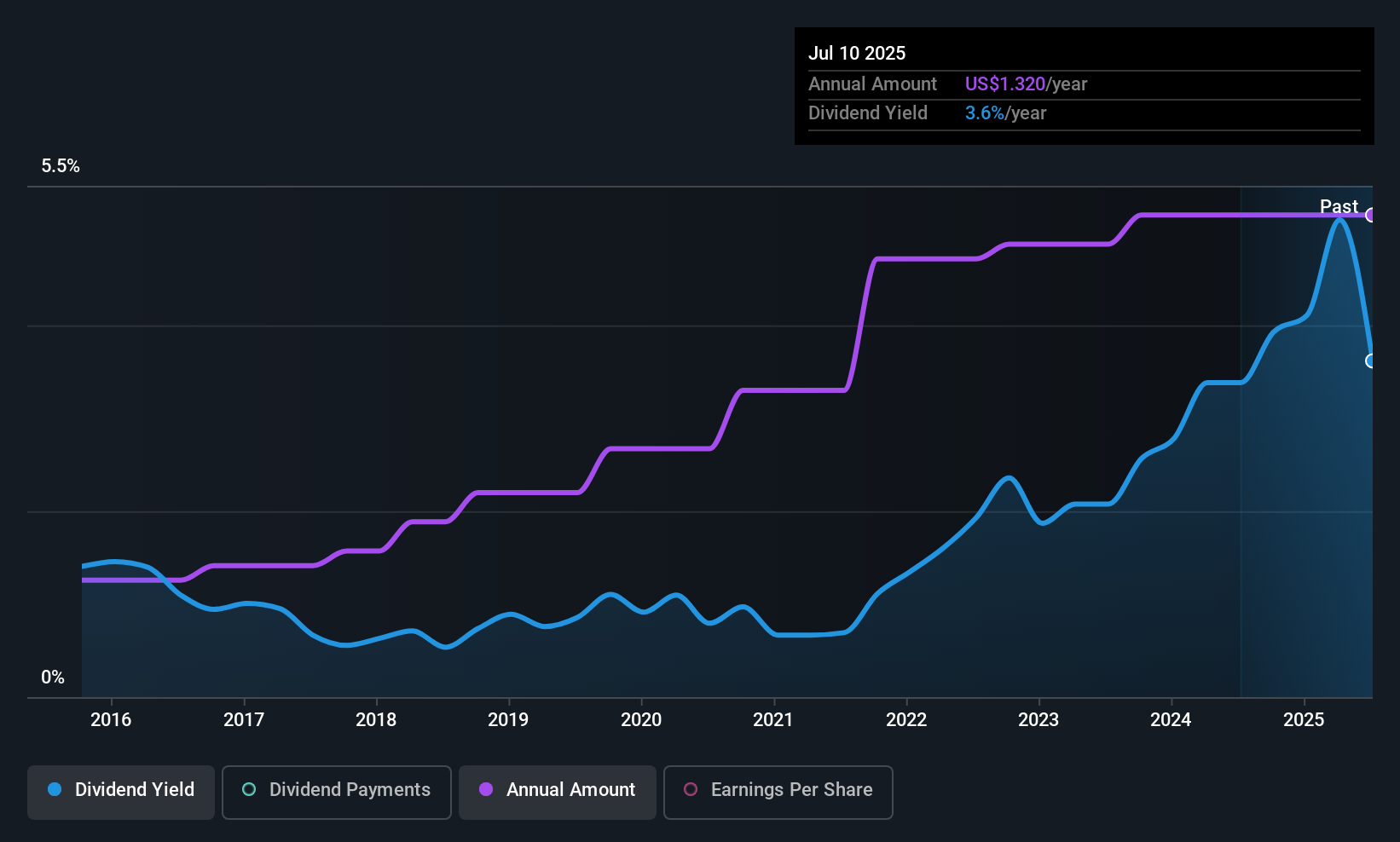This screenshot has height=842, width=1400.
Task: Click the US$1.320/year value in tooltip
Action: tap(1026, 84)
